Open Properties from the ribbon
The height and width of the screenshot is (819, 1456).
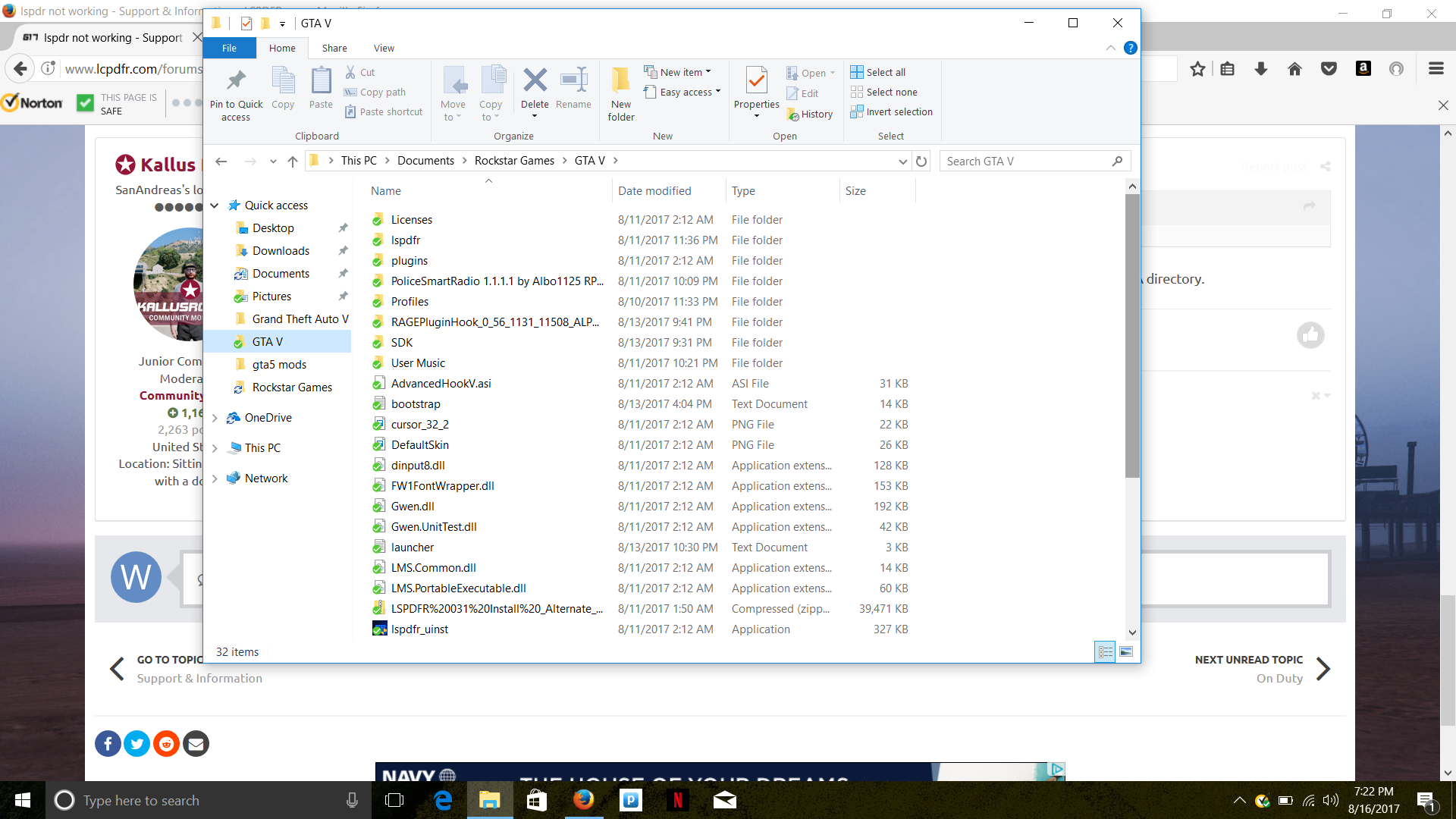coord(756,81)
